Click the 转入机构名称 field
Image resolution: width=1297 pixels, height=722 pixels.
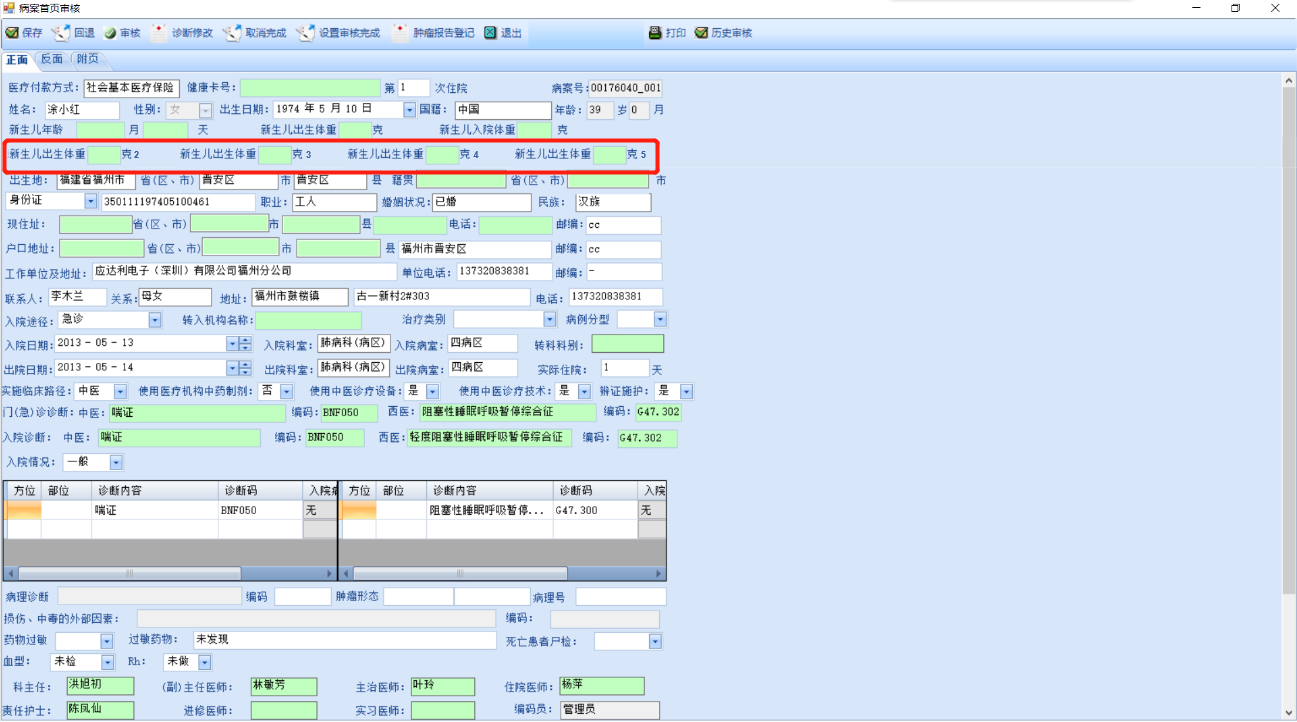coord(308,320)
